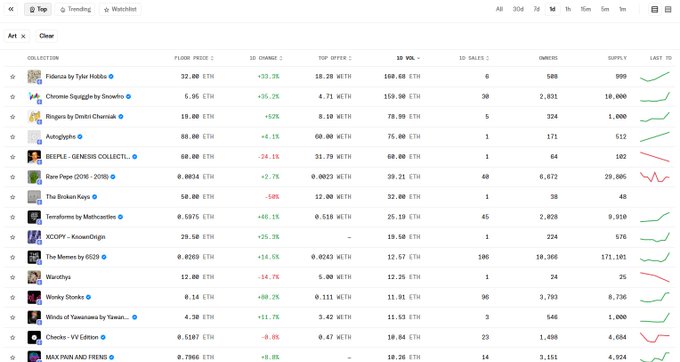This screenshot has height=362, width=680.
Task: Open Terraforms by Mathcastles collection link
Action: click(81, 217)
